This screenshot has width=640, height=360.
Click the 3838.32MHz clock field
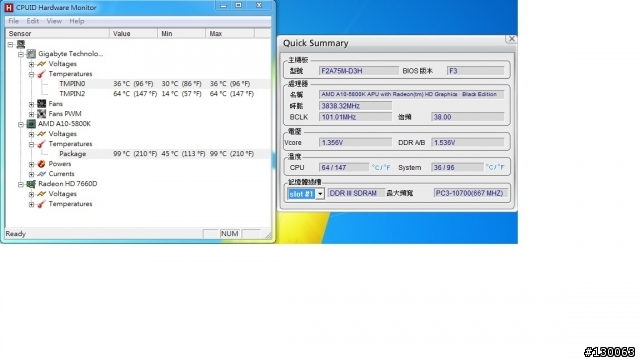355,106
